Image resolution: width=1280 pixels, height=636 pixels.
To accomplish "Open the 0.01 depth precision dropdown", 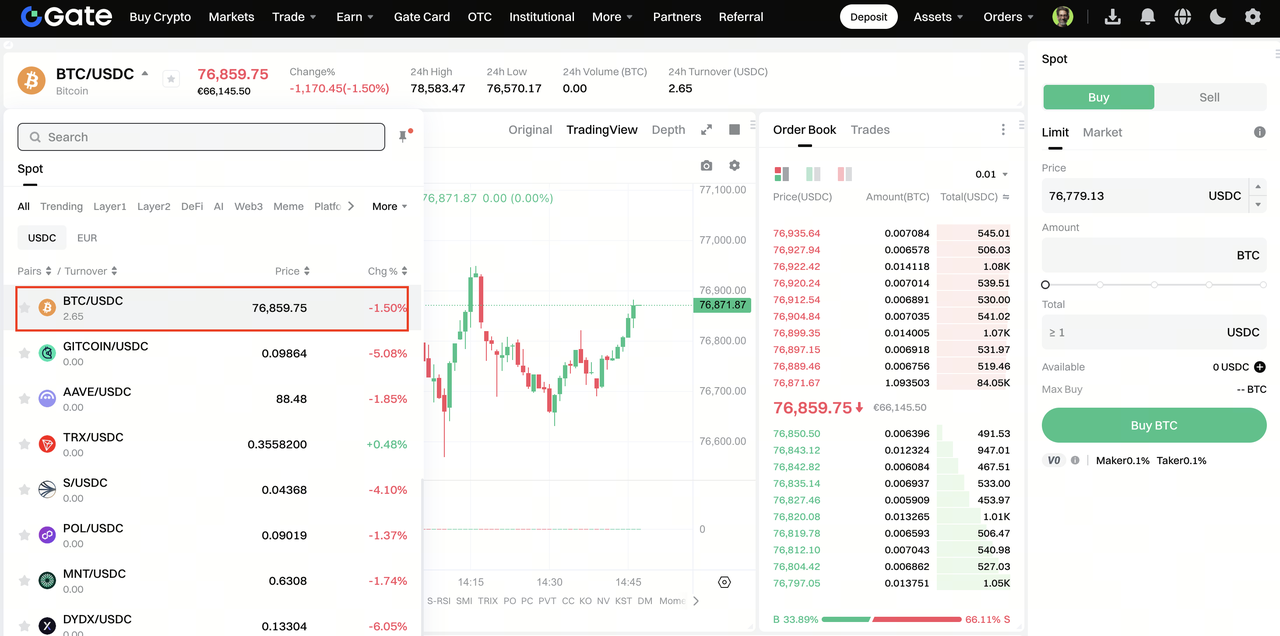I will pyautogui.click(x=991, y=174).
